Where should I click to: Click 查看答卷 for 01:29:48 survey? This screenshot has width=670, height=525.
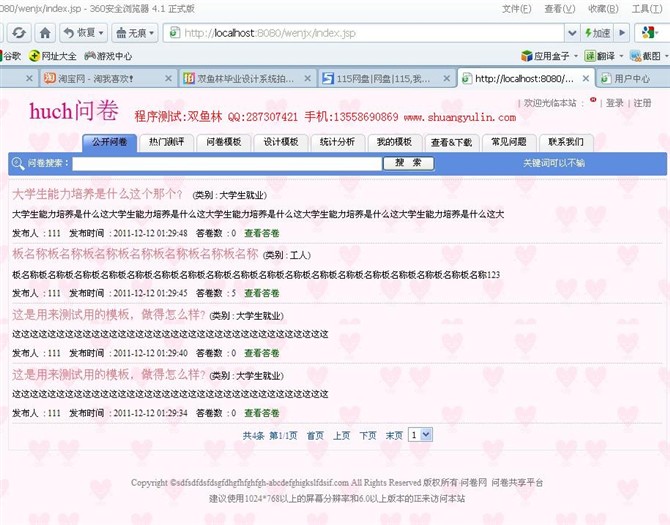pos(262,233)
